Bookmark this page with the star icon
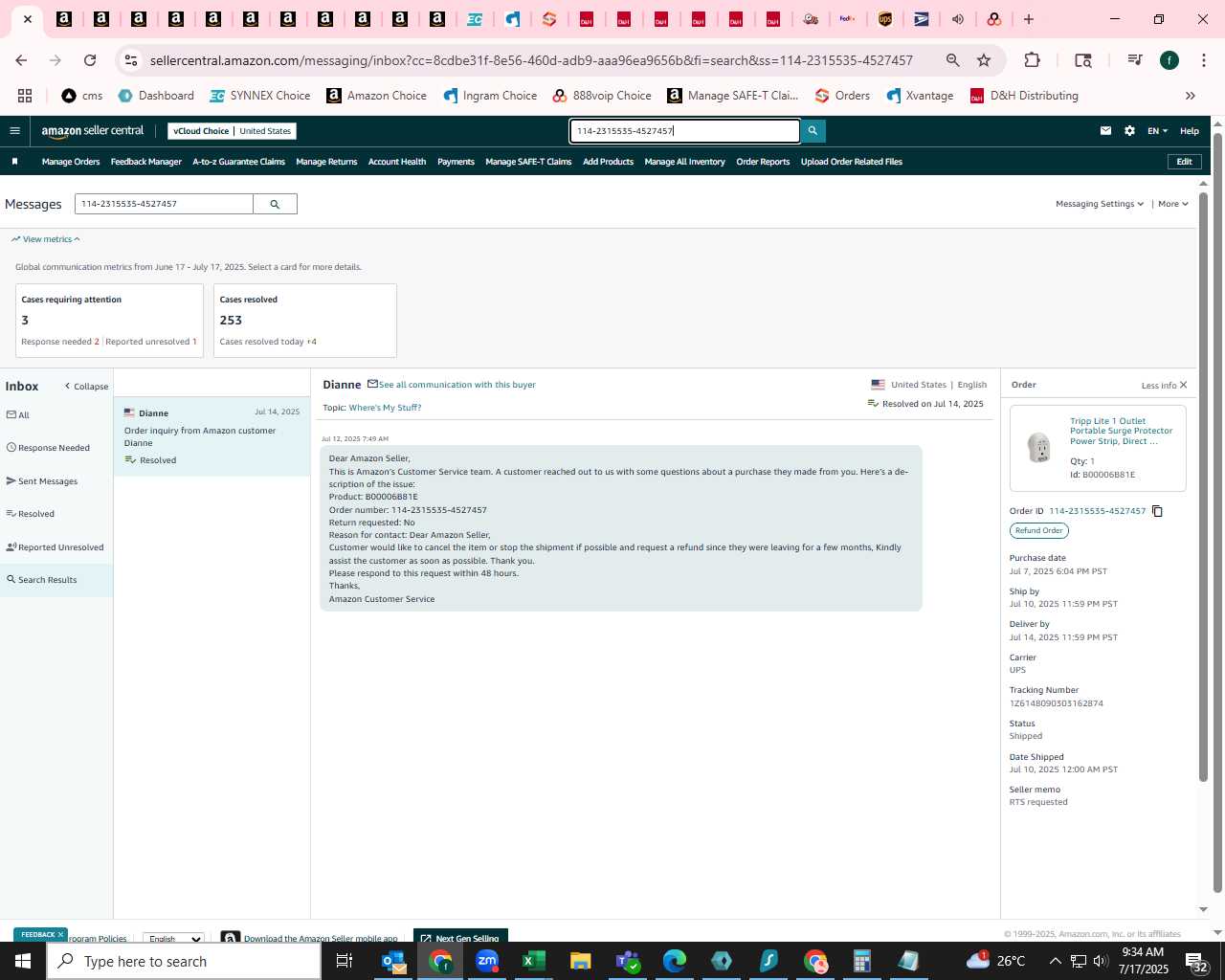 984,60
